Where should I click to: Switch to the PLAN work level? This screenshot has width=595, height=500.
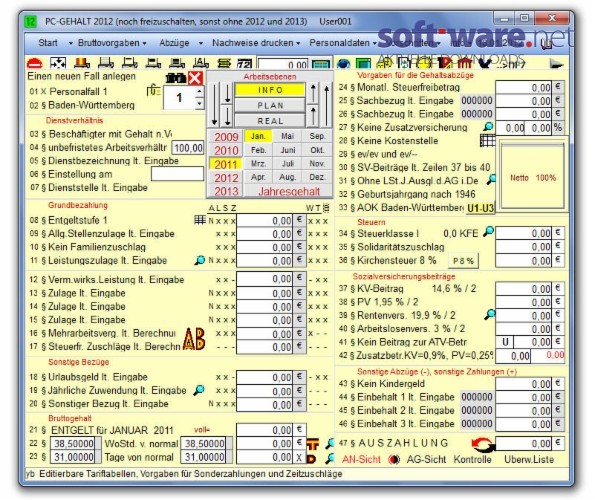[x=270, y=105]
